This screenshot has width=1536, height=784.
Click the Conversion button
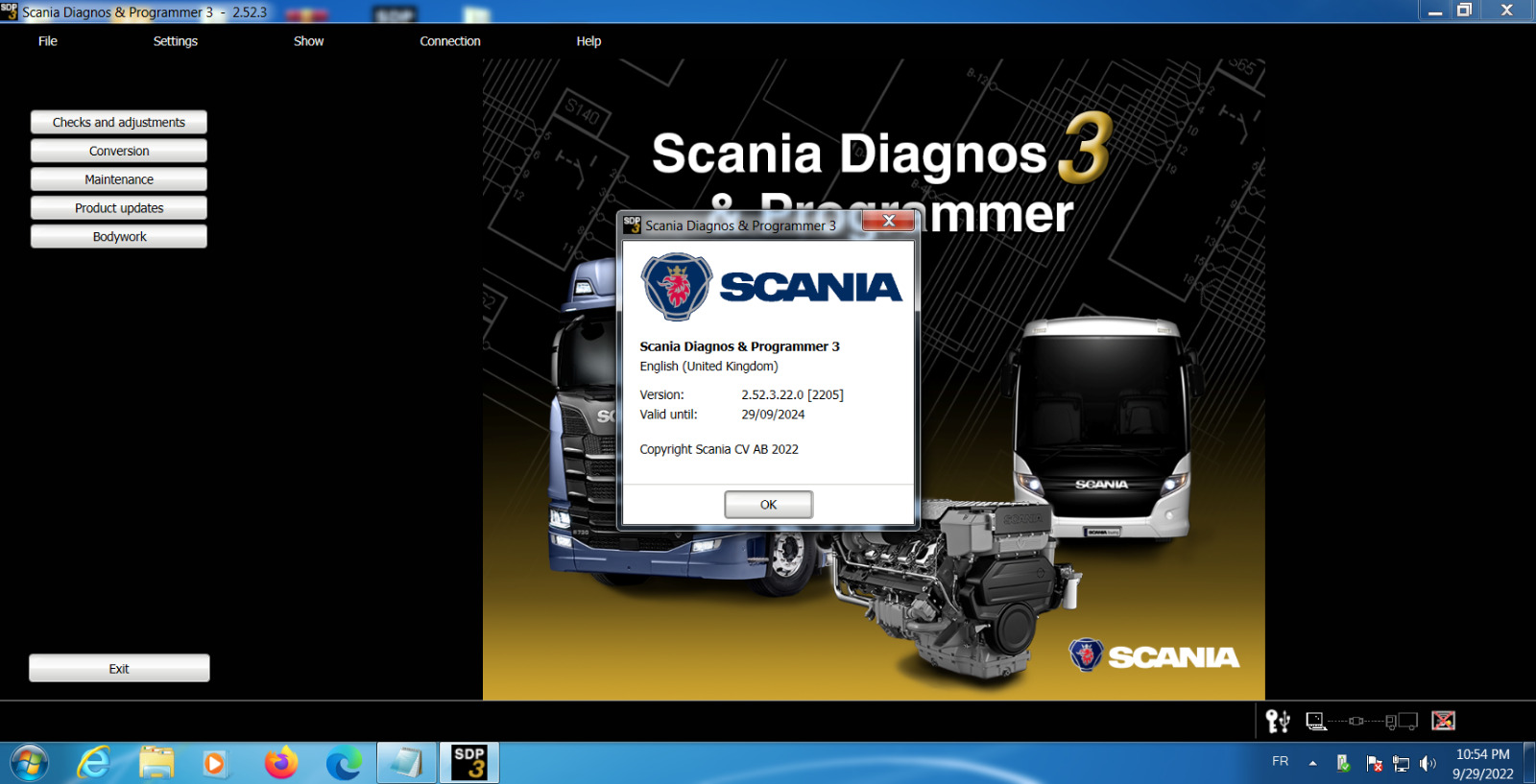[x=119, y=151]
